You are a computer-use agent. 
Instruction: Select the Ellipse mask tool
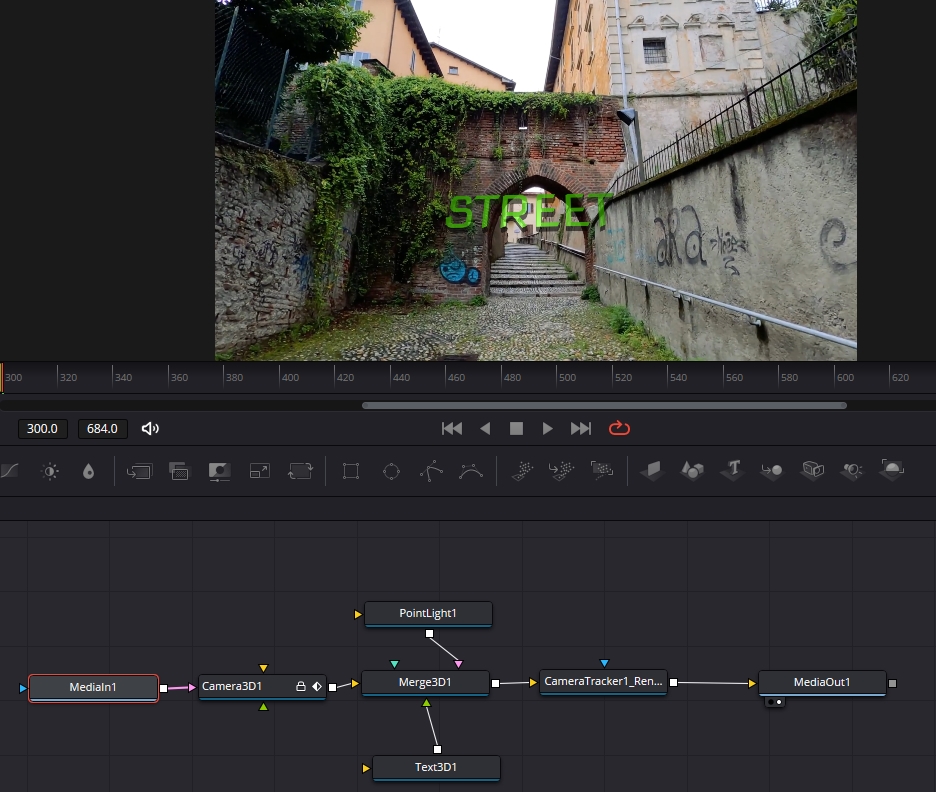(x=391, y=471)
